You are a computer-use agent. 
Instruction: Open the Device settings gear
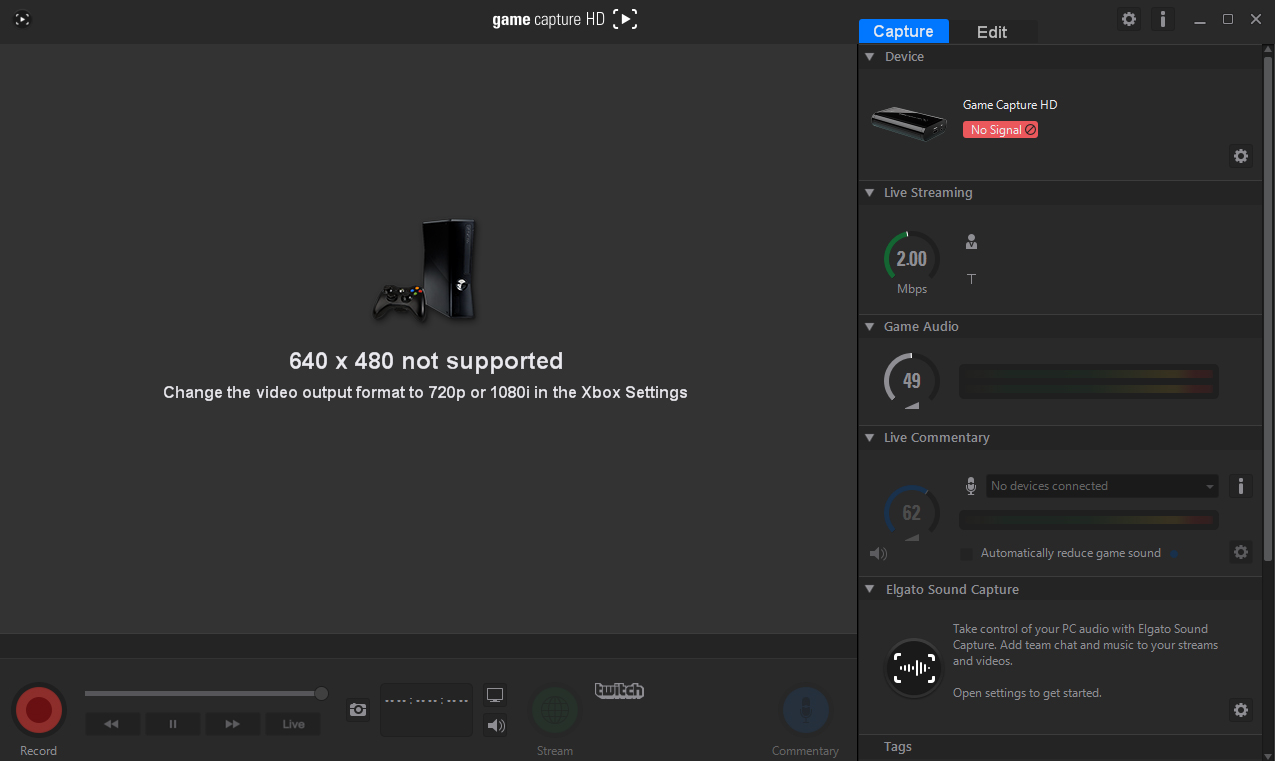tap(1241, 156)
